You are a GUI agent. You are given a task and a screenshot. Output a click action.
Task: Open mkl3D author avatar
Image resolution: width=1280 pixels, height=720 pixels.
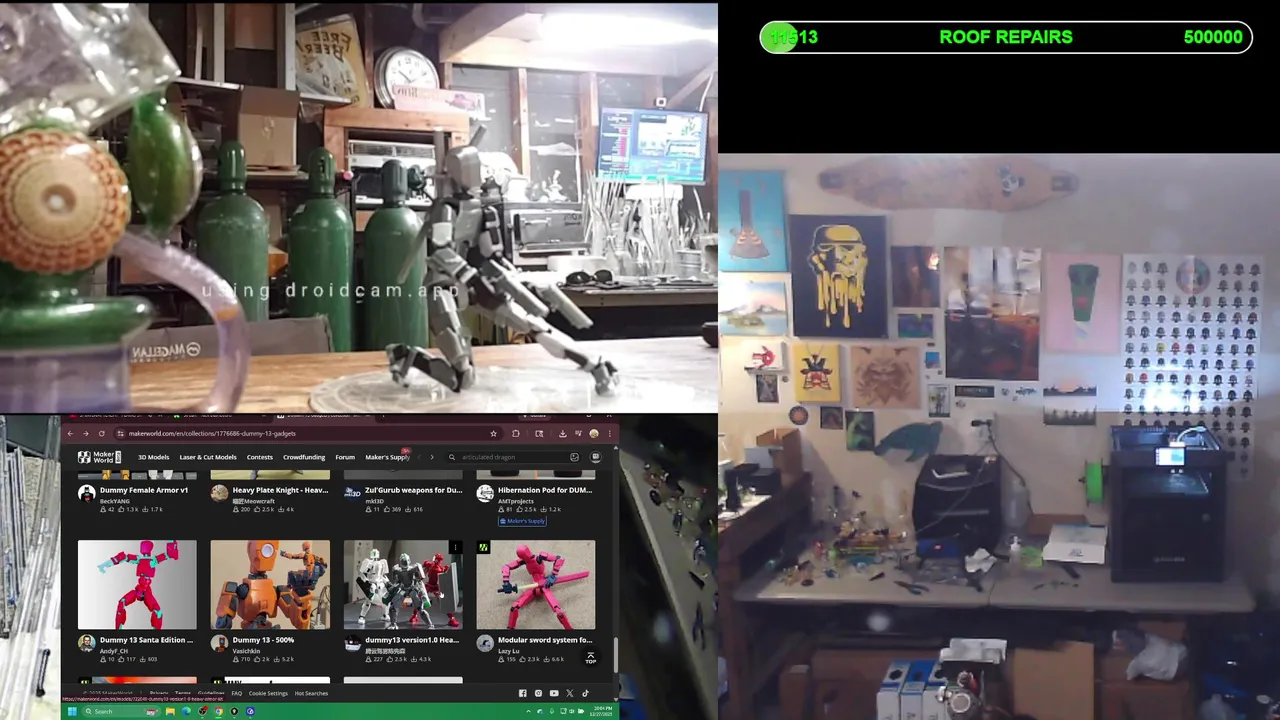coord(352,493)
